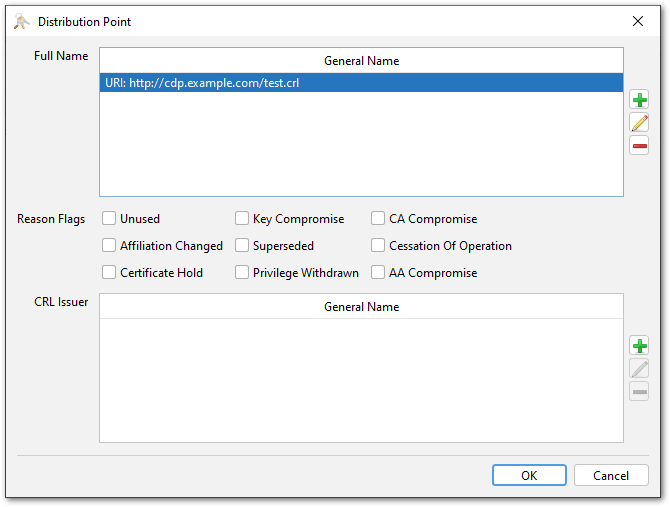The height and width of the screenshot is (507, 670).
Task: Toggle the Affiliation Changed checkbox
Action: tap(110, 246)
